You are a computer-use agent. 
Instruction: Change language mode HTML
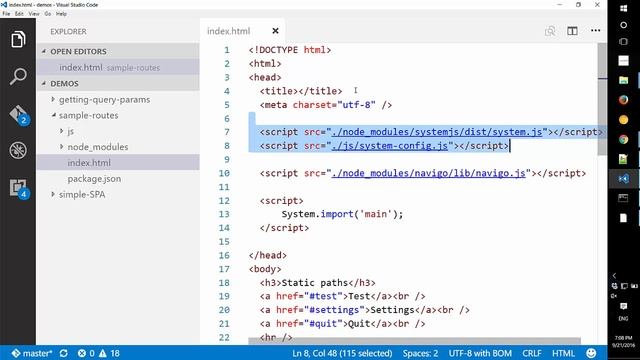[563, 353]
